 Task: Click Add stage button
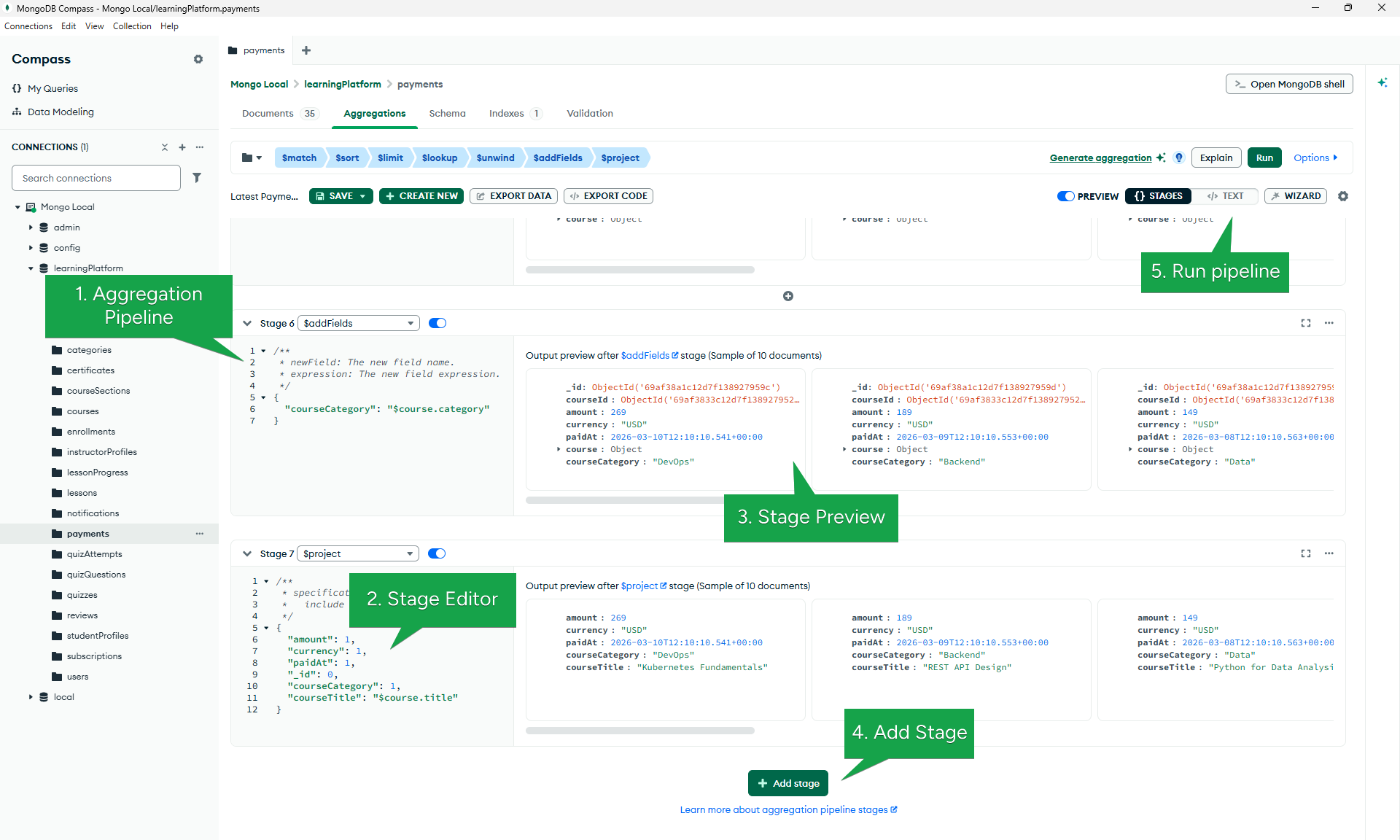pos(788,783)
